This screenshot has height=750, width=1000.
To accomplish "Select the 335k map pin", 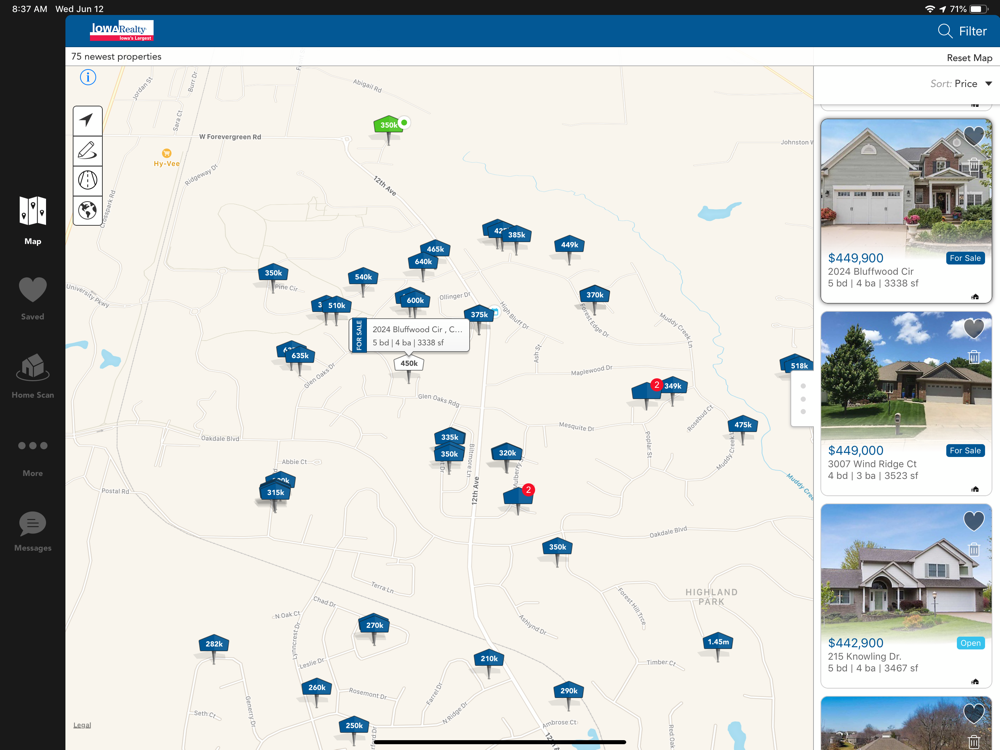I will point(450,438).
